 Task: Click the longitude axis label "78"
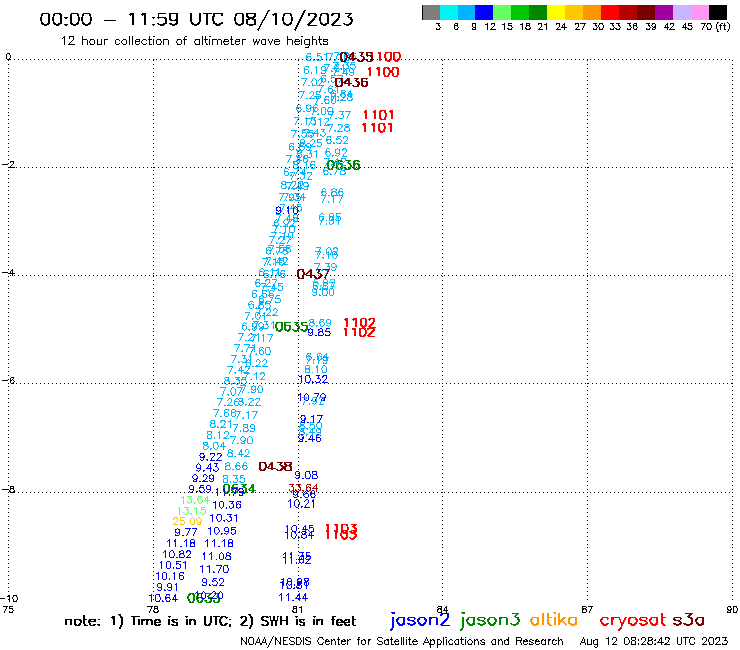pyautogui.click(x=153, y=610)
